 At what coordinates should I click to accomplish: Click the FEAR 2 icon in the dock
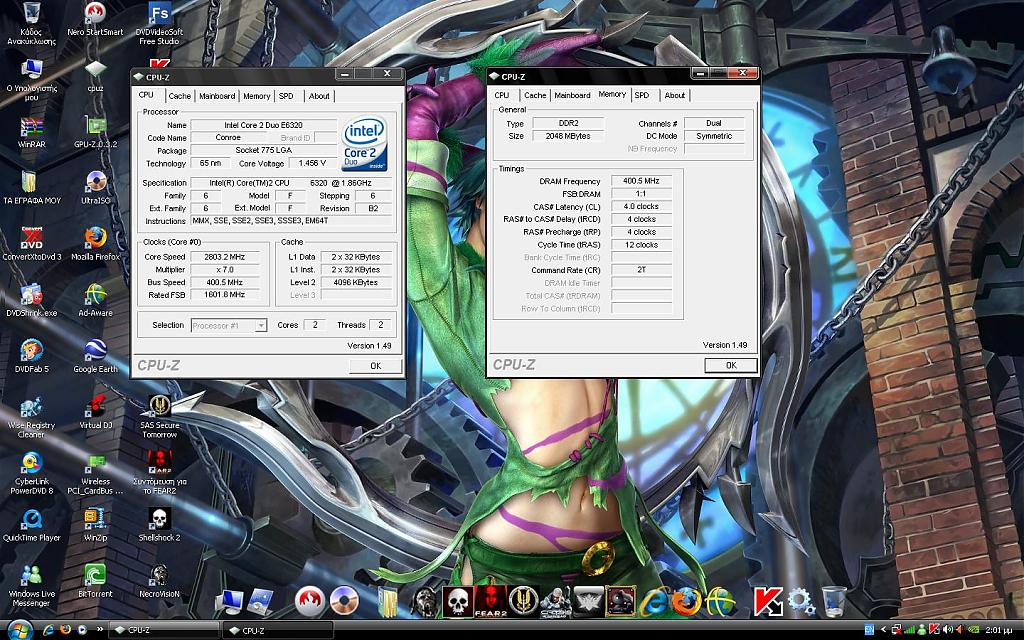click(x=490, y=601)
